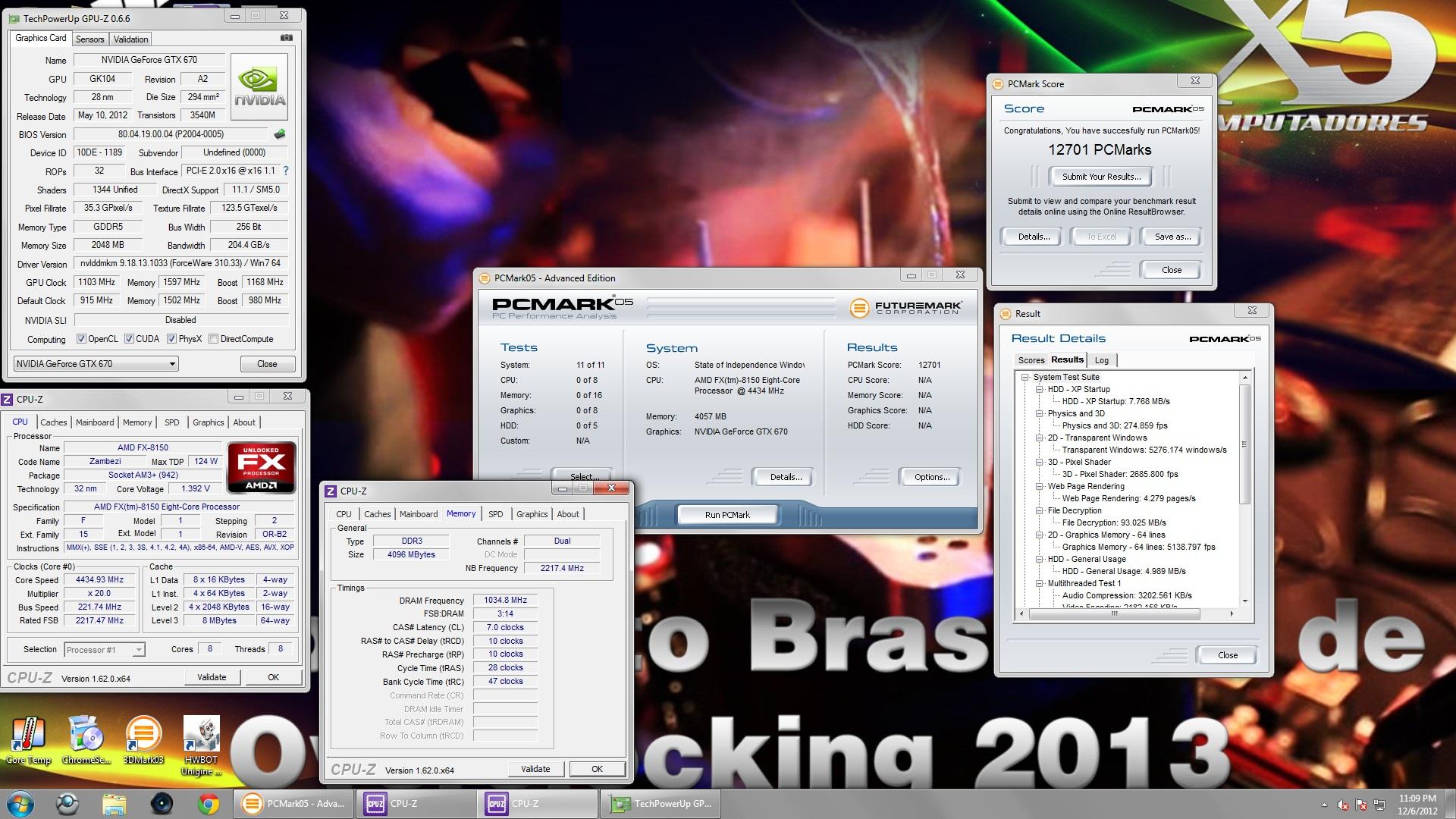Open the Caches tab in the CPU-Z CPU window
Screen dimensions: 1456x819
53,422
